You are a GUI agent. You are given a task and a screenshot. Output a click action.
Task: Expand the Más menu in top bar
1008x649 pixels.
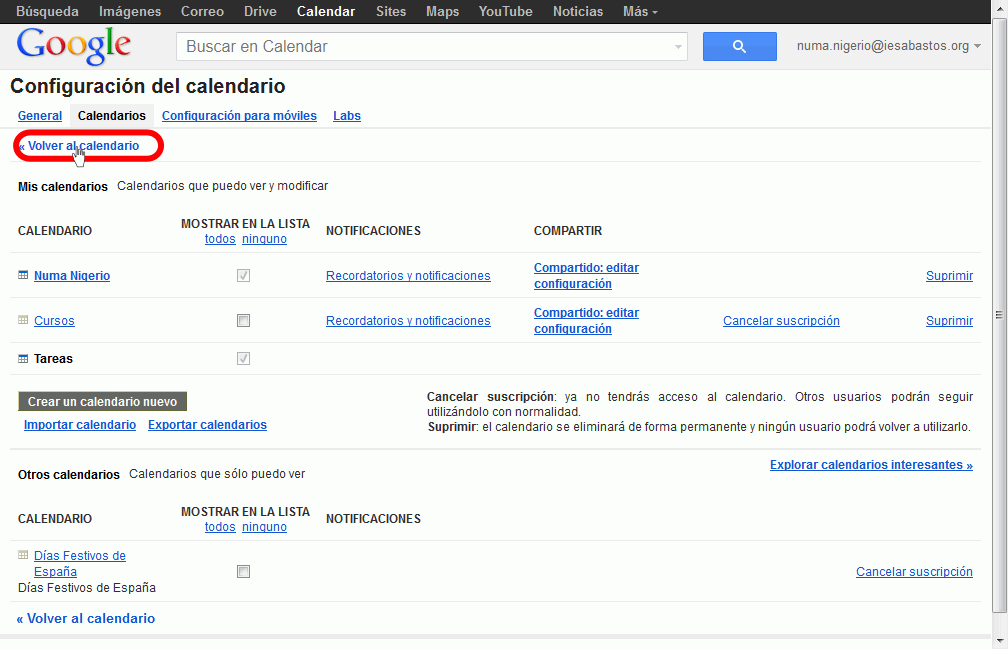(x=640, y=12)
